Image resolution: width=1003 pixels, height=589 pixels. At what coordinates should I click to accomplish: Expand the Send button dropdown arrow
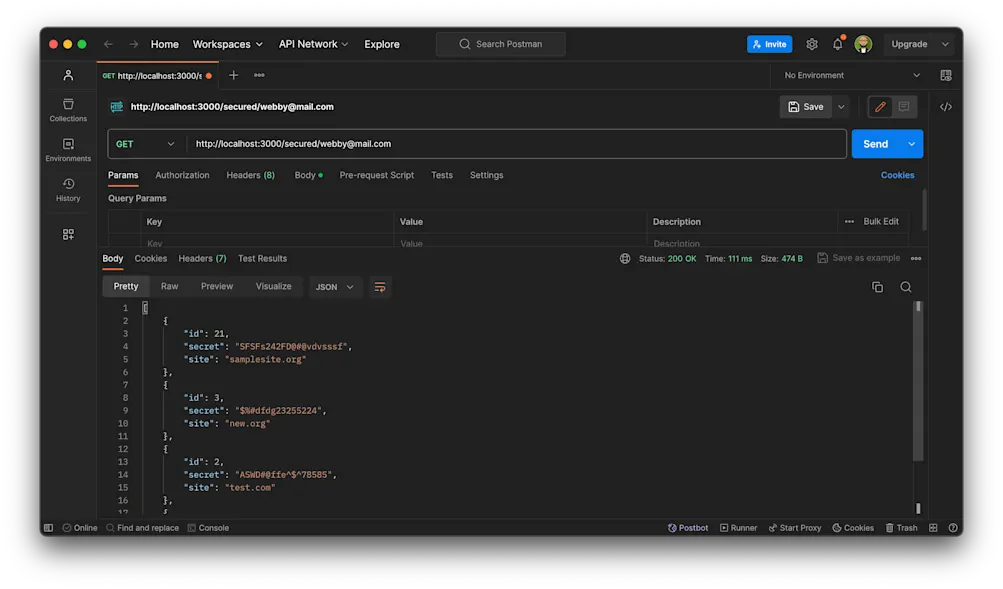912,144
